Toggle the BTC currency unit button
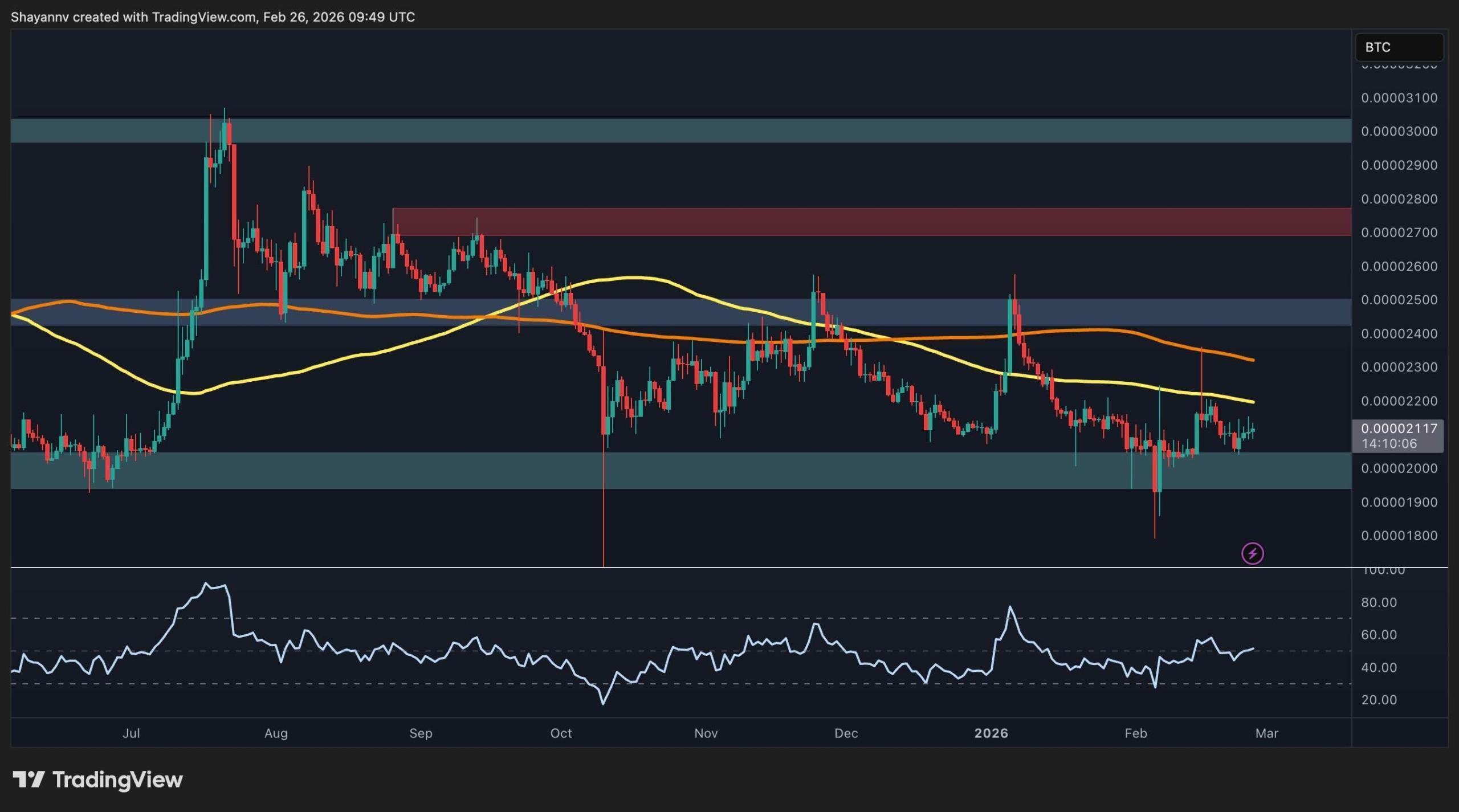Image resolution: width=1459 pixels, height=812 pixels. pos(1399,47)
